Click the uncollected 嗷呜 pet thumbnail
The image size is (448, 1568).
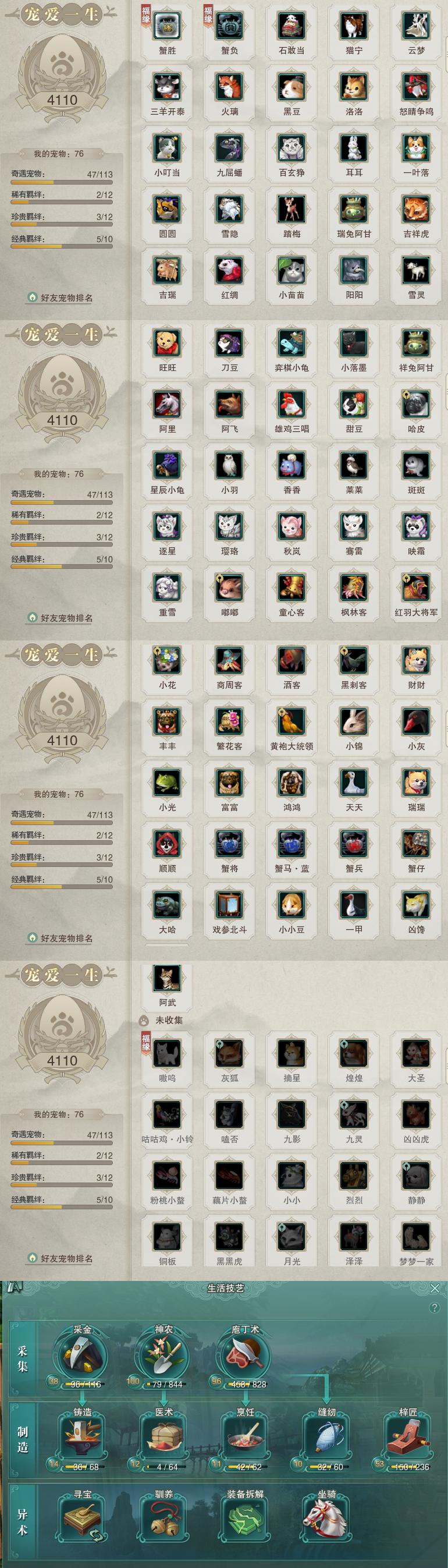click(x=167, y=1053)
